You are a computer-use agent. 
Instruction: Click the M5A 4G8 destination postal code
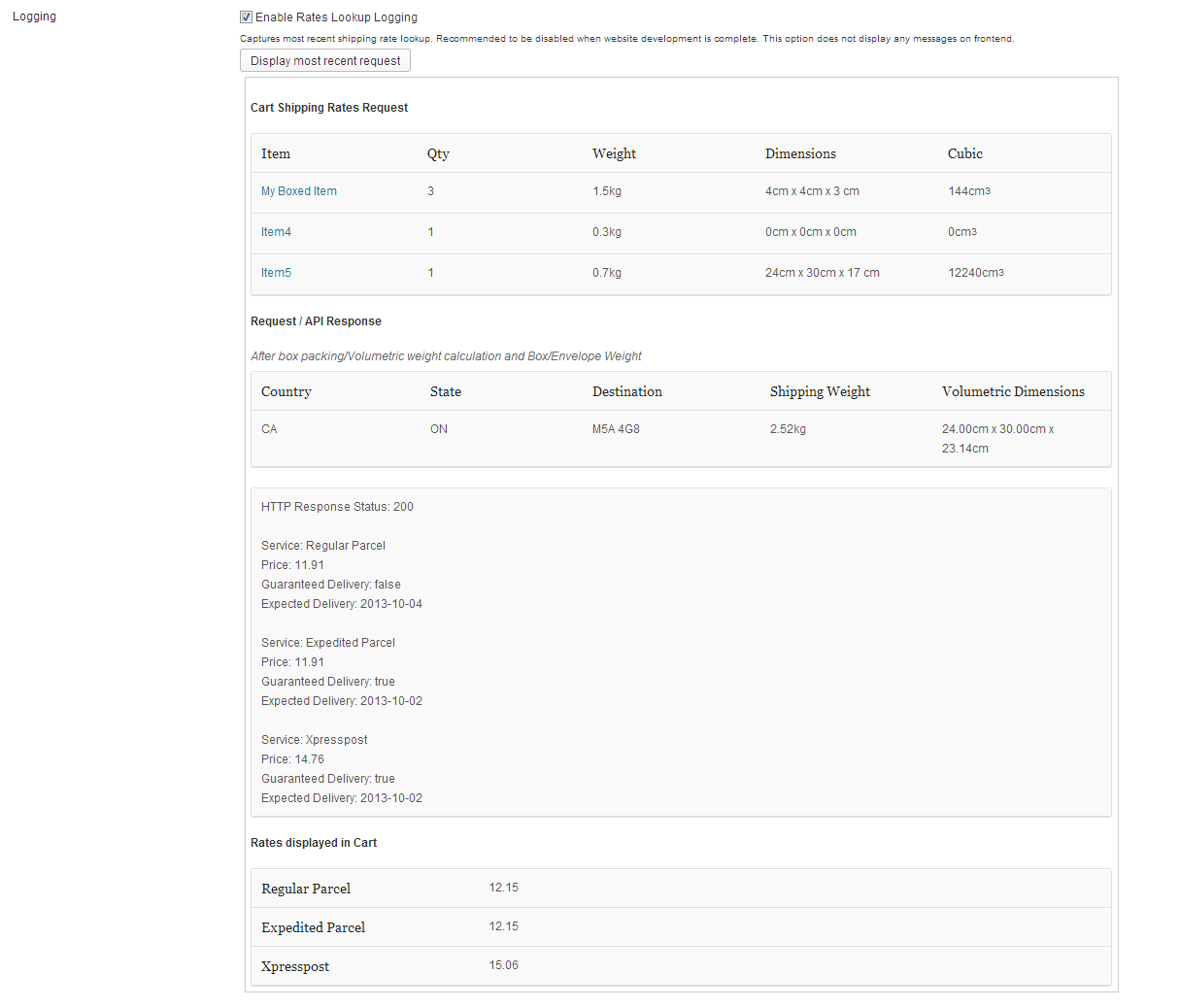pyautogui.click(x=616, y=429)
